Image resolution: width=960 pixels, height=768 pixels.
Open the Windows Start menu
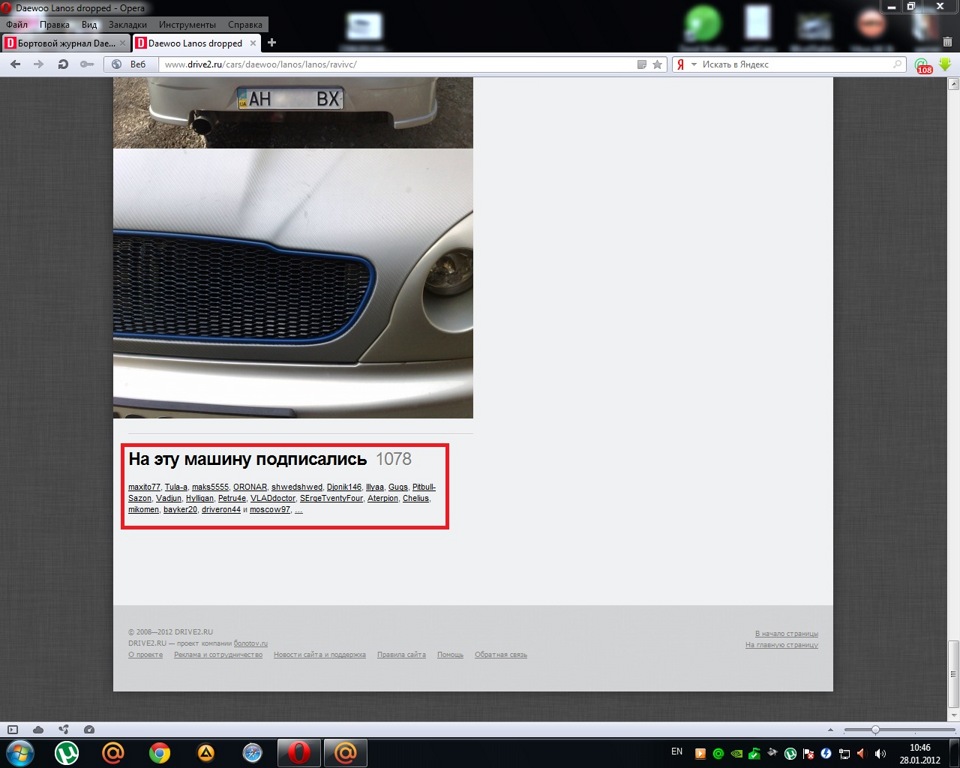(20, 753)
